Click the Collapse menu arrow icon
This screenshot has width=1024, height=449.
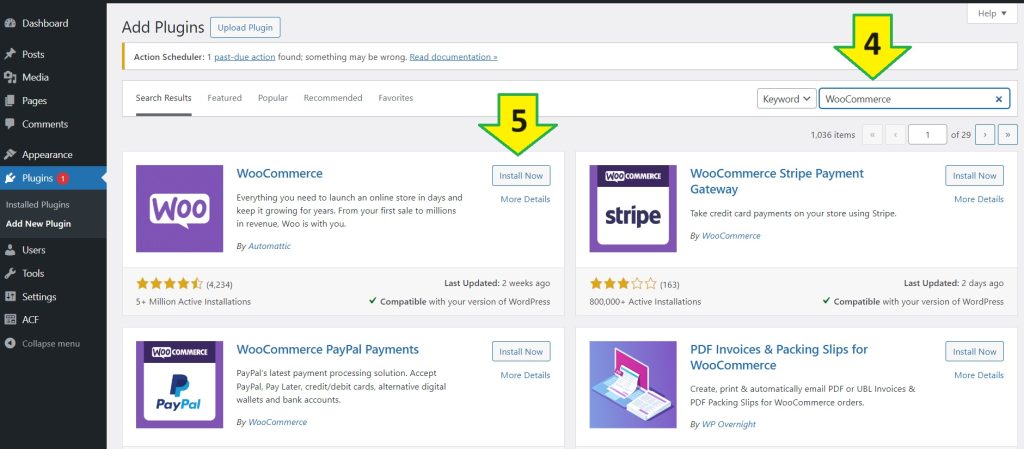(10, 343)
